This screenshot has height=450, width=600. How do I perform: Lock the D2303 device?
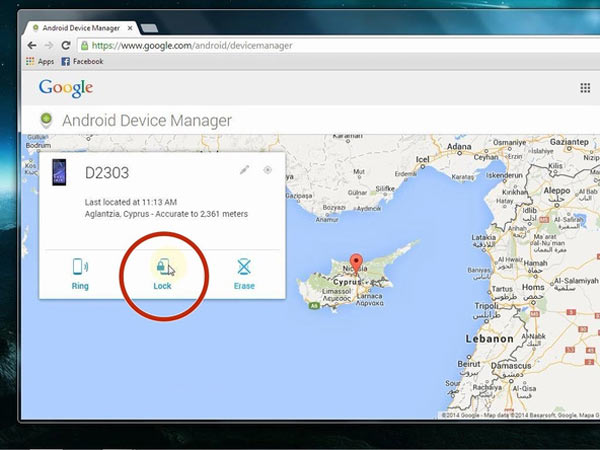(163, 274)
